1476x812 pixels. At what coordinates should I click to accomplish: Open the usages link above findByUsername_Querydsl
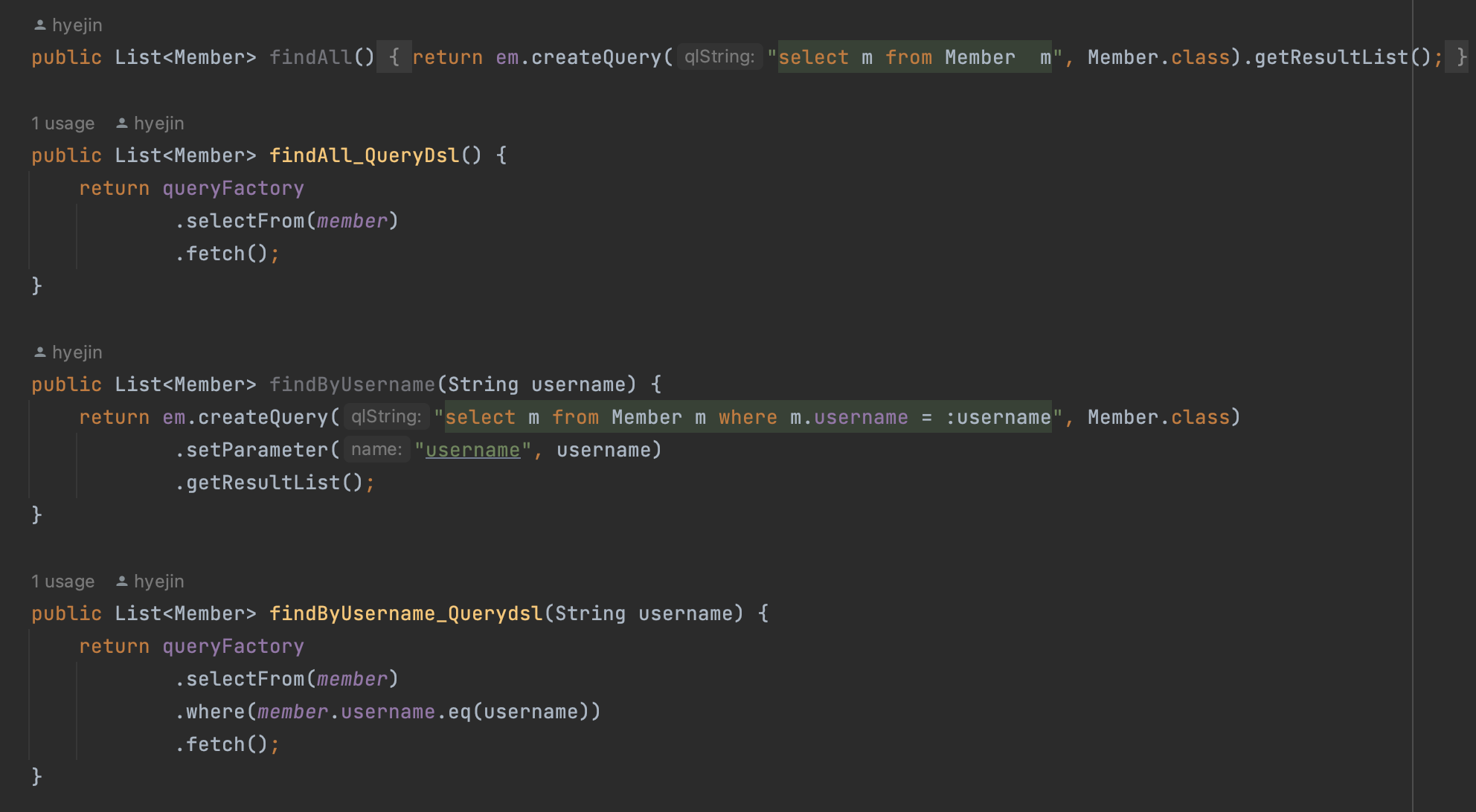(x=62, y=581)
